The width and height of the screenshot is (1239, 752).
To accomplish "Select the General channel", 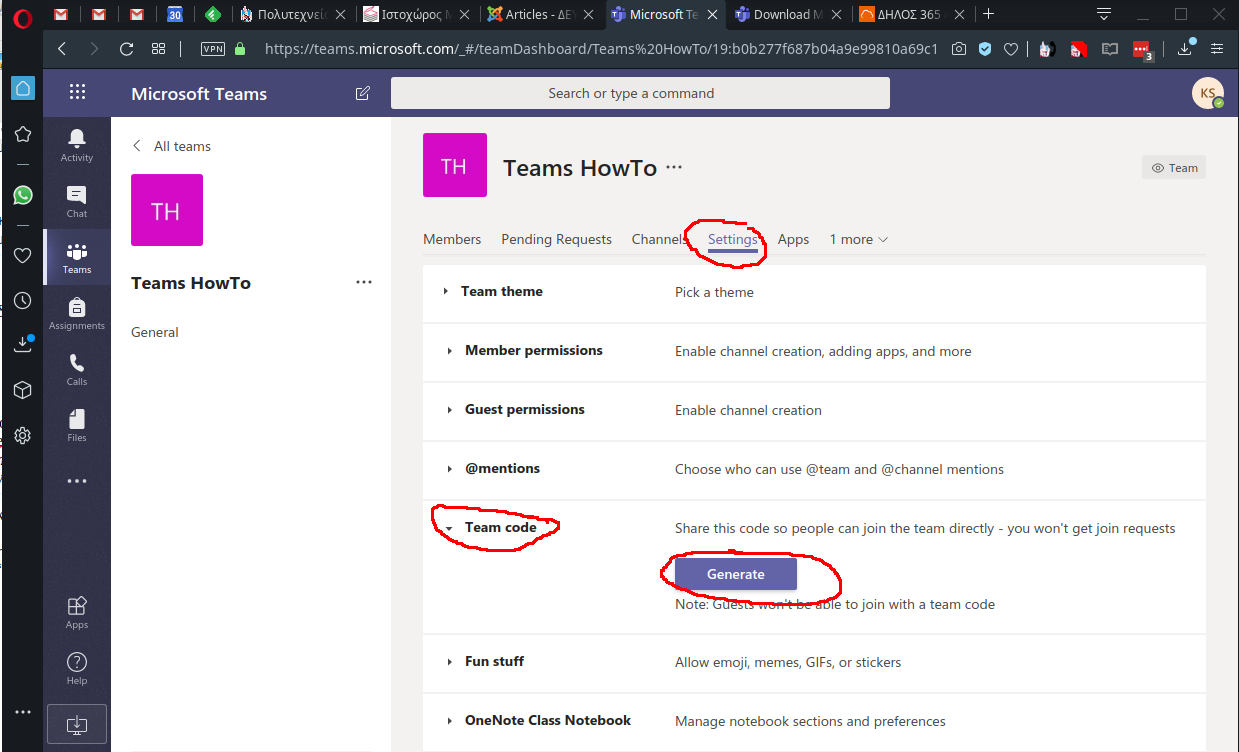I will (x=155, y=332).
